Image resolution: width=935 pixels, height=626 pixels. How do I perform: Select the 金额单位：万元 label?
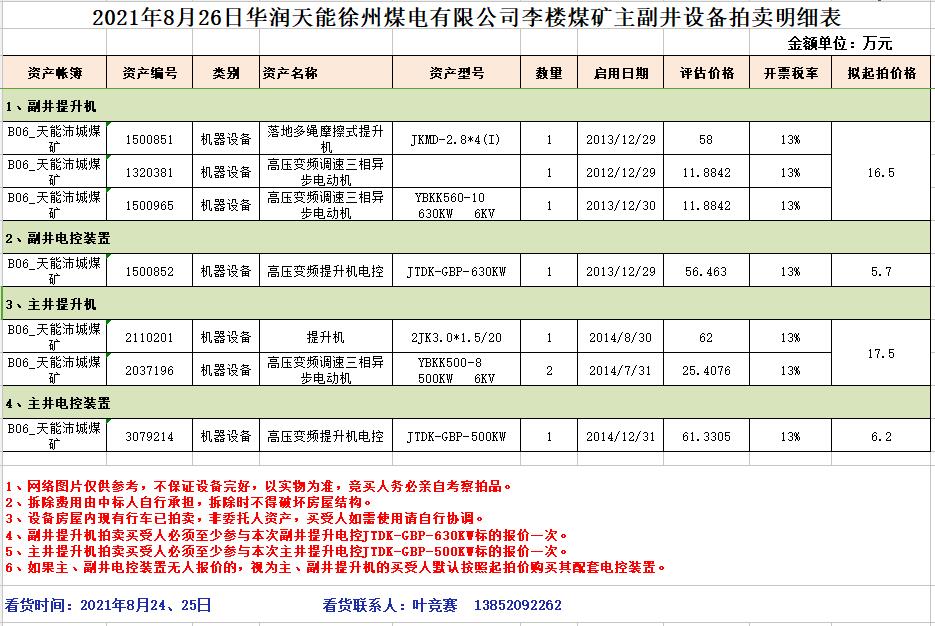tap(840, 43)
